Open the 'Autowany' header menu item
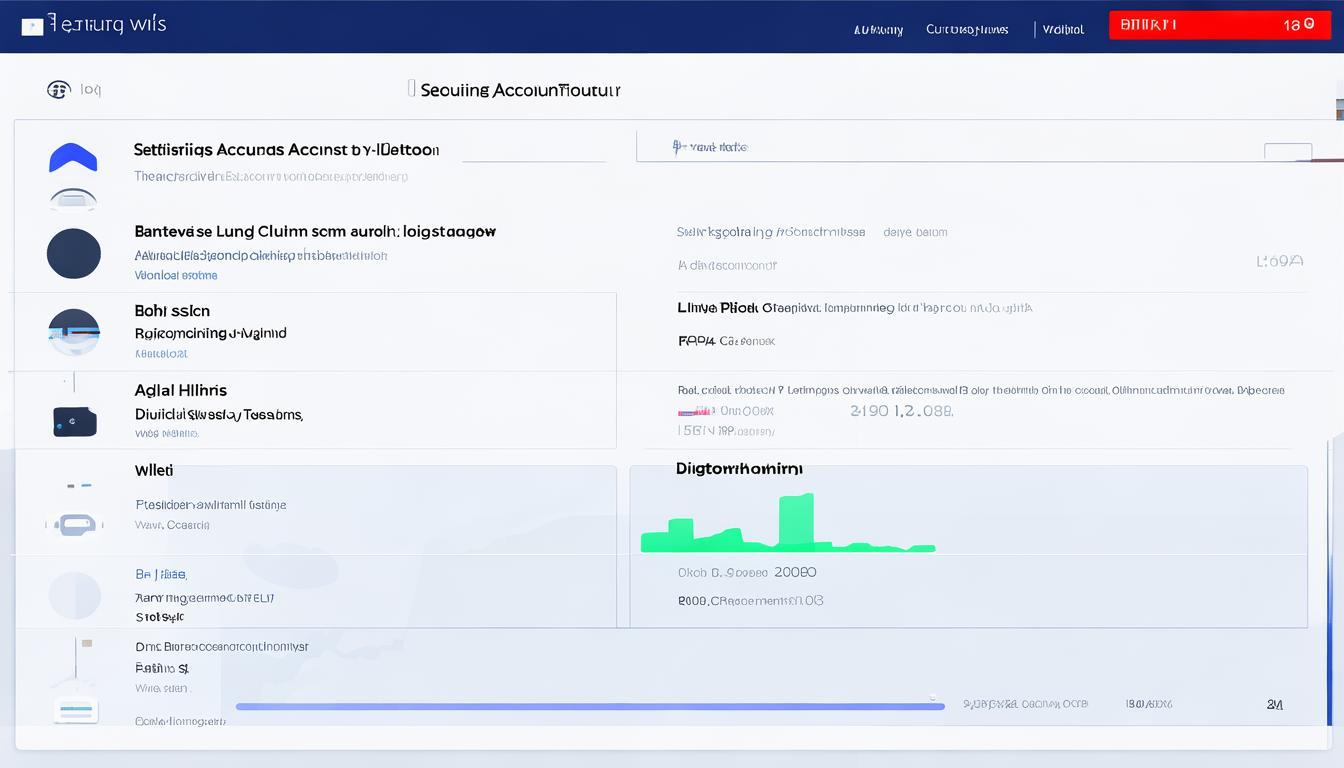Viewport: 1344px width, 768px height. coord(878,30)
